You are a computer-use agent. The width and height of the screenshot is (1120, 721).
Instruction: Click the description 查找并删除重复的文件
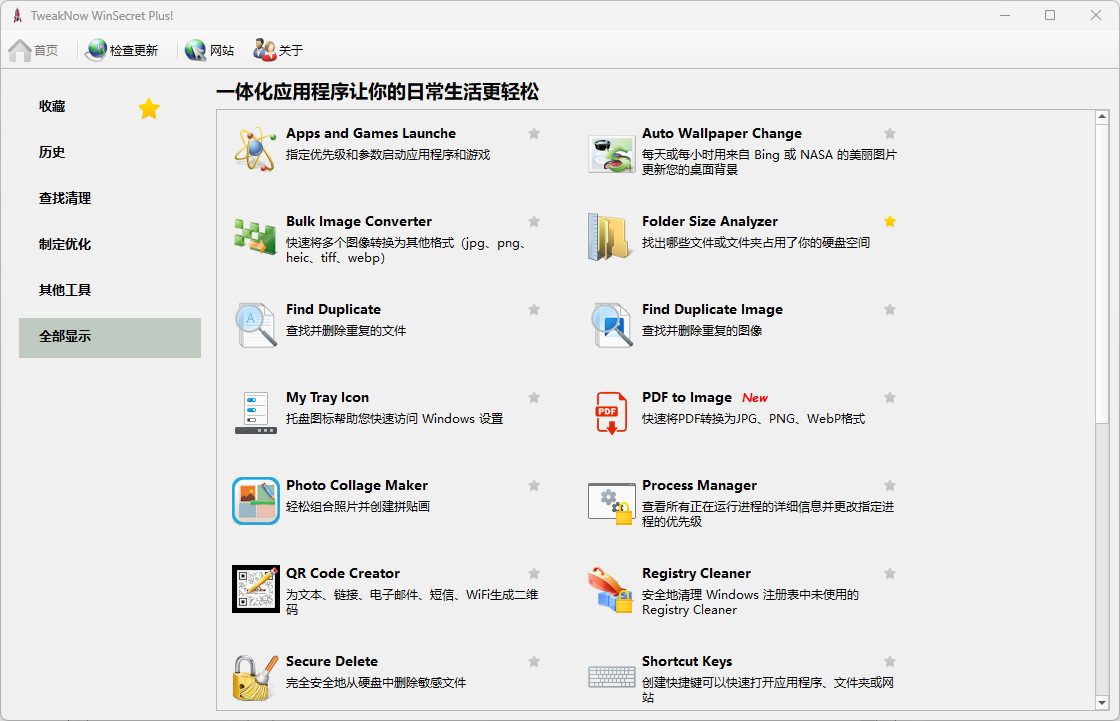coord(346,331)
